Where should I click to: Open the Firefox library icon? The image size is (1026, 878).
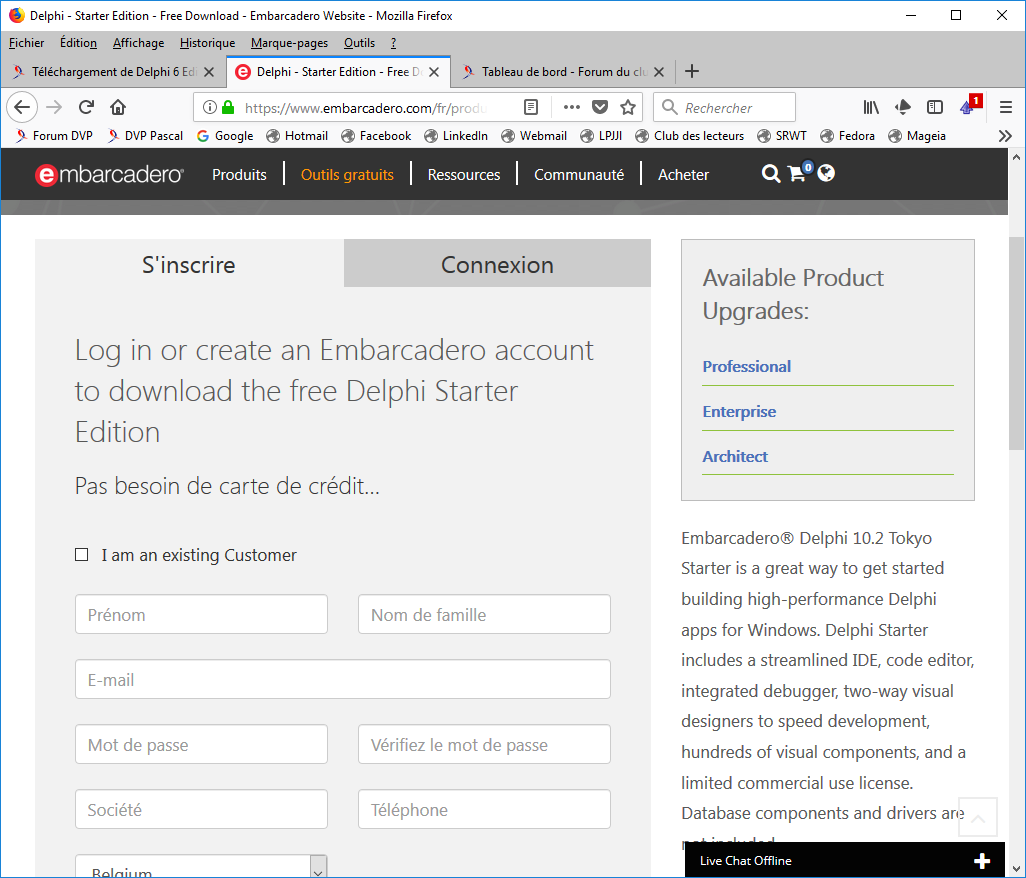click(x=871, y=108)
